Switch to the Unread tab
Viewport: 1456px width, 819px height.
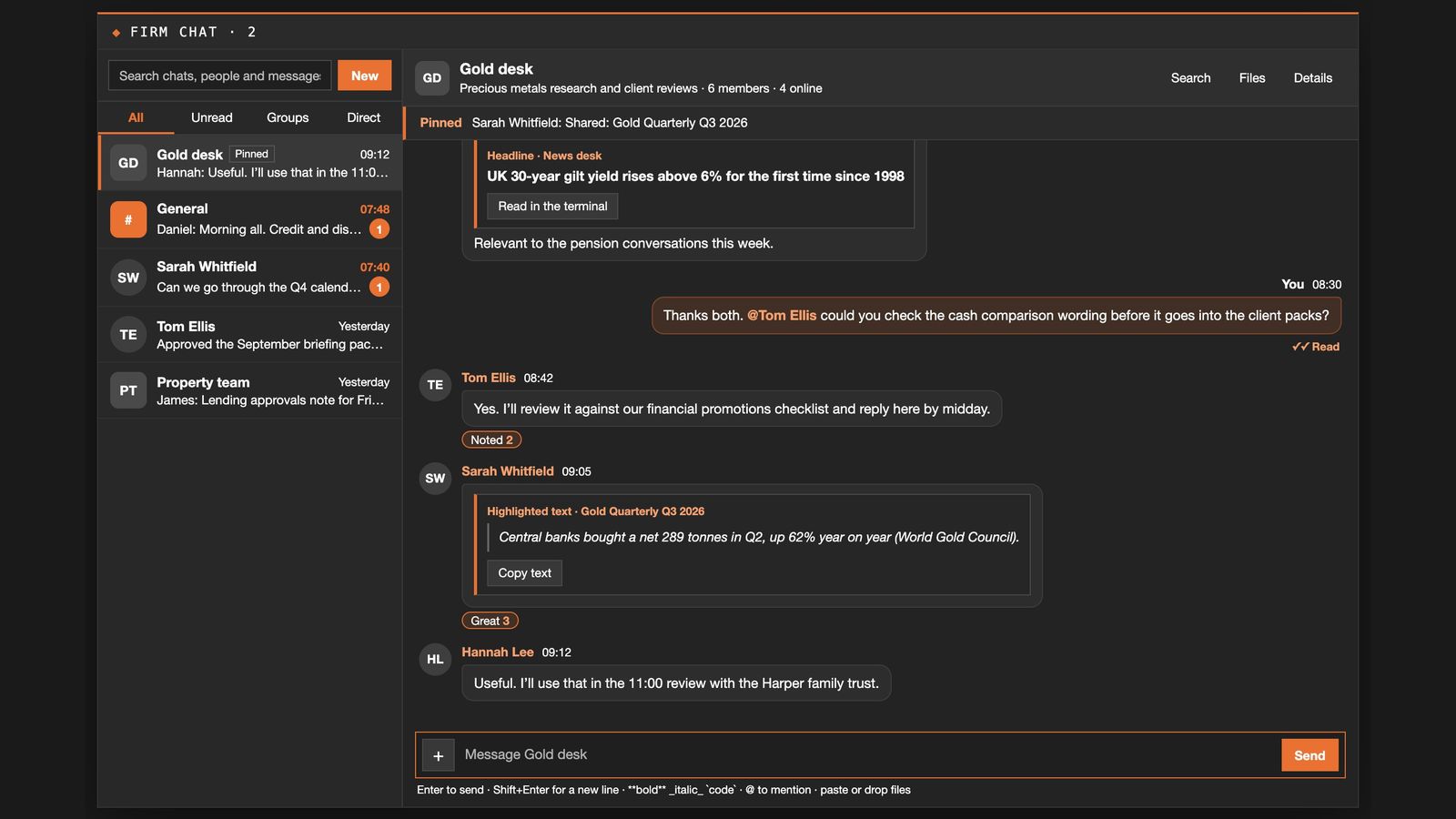click(212, 117)
